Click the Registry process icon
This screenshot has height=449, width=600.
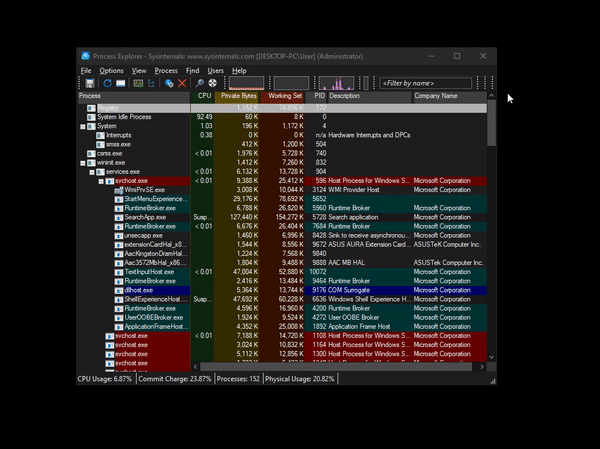(x=91, y=108)
